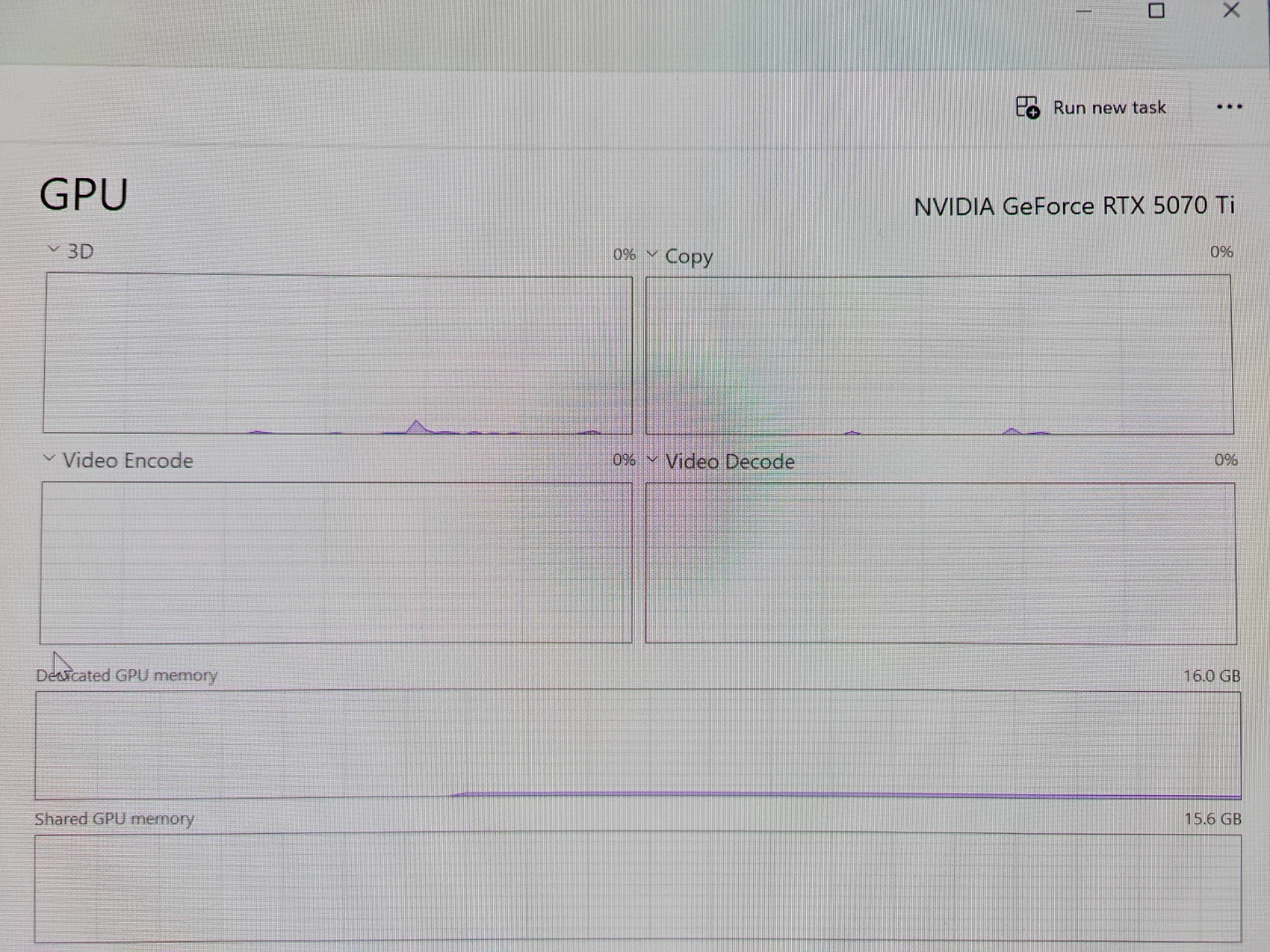Close the Task Manager window
The height and width of the screenshot is (952, 1270).
point(1231,10)
